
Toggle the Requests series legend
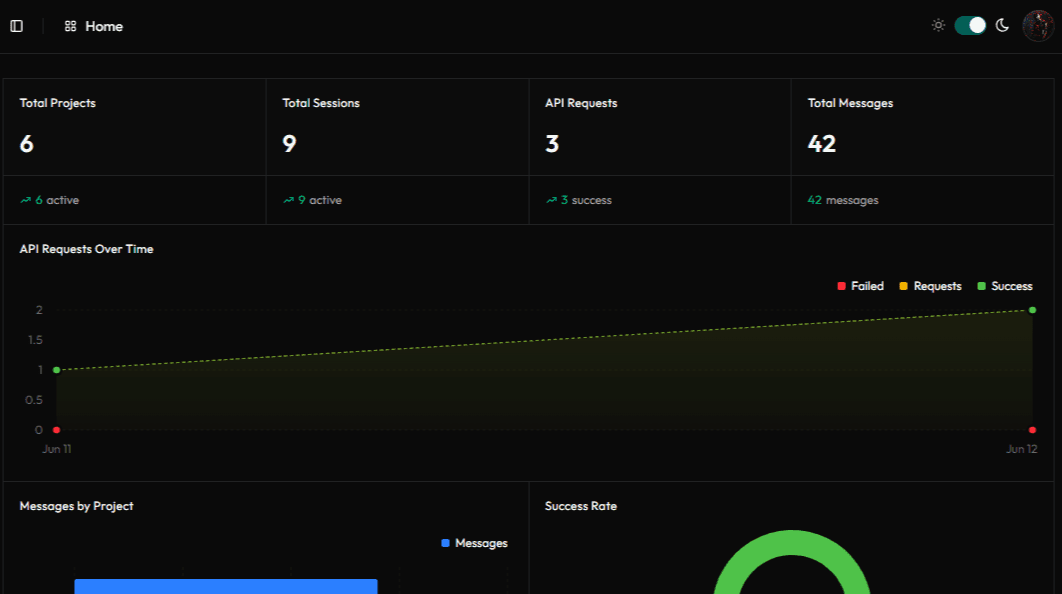pos(930,286)
